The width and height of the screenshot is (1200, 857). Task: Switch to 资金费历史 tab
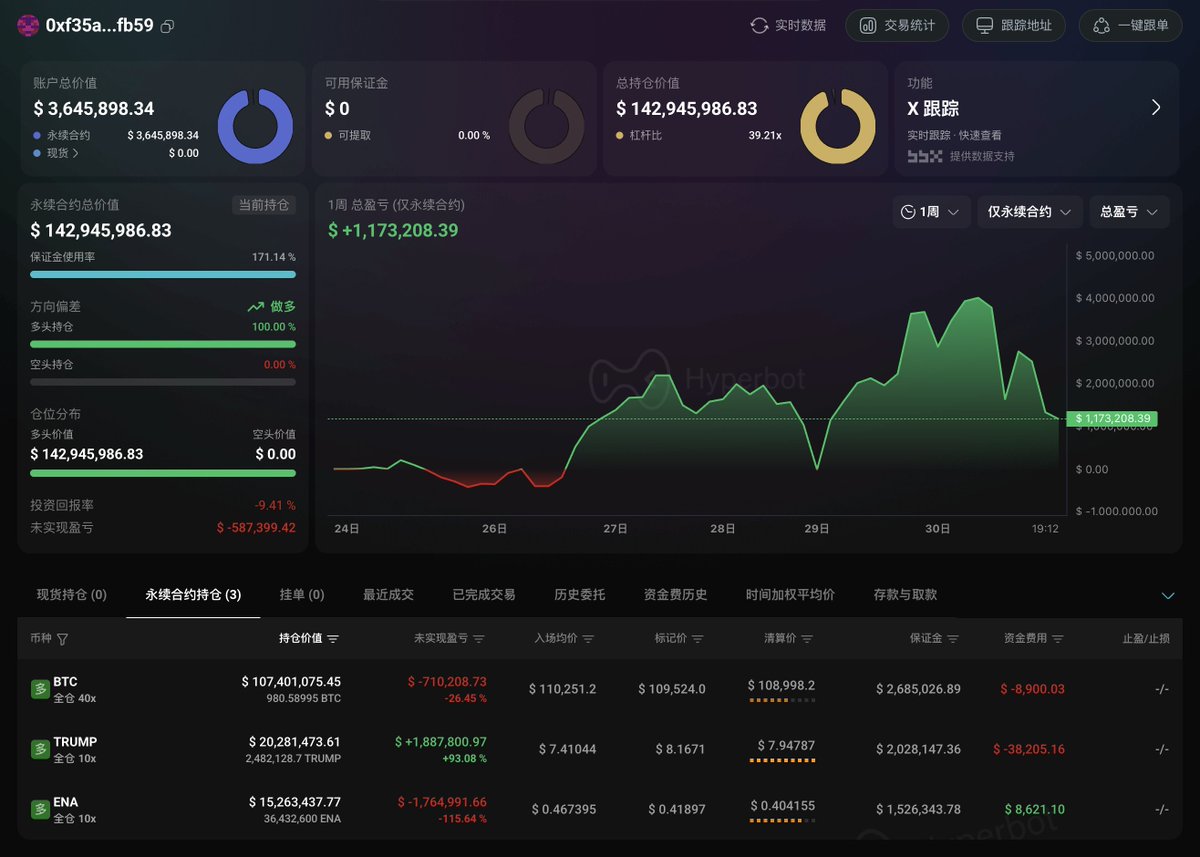click(x=676, y=595)
